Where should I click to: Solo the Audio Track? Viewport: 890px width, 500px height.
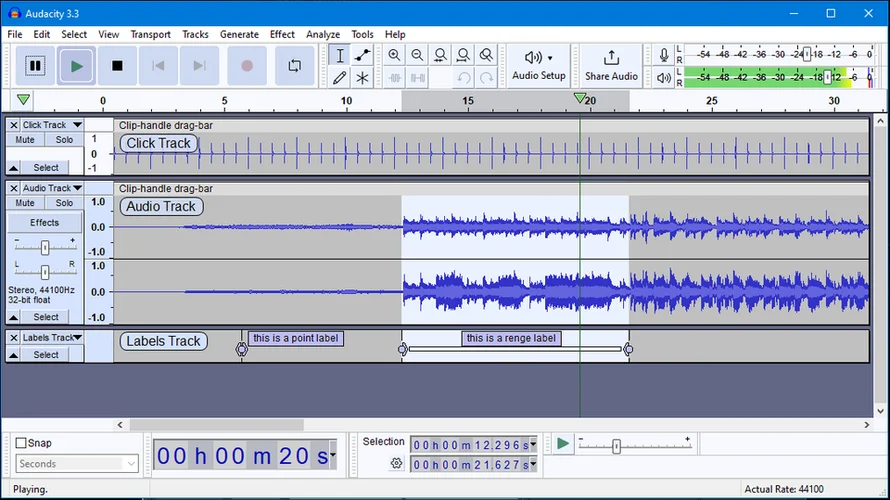tap(64, 203)
